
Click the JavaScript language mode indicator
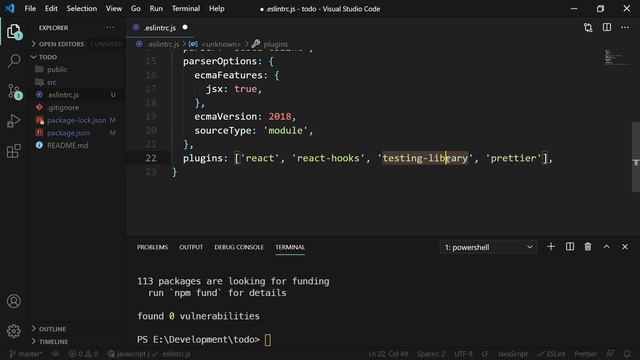[x=512, y=354]
